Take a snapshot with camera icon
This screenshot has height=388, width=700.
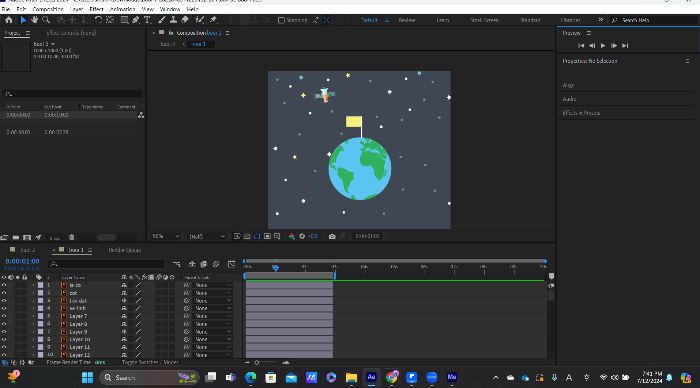pyautogui.click(x=332, y=236)
